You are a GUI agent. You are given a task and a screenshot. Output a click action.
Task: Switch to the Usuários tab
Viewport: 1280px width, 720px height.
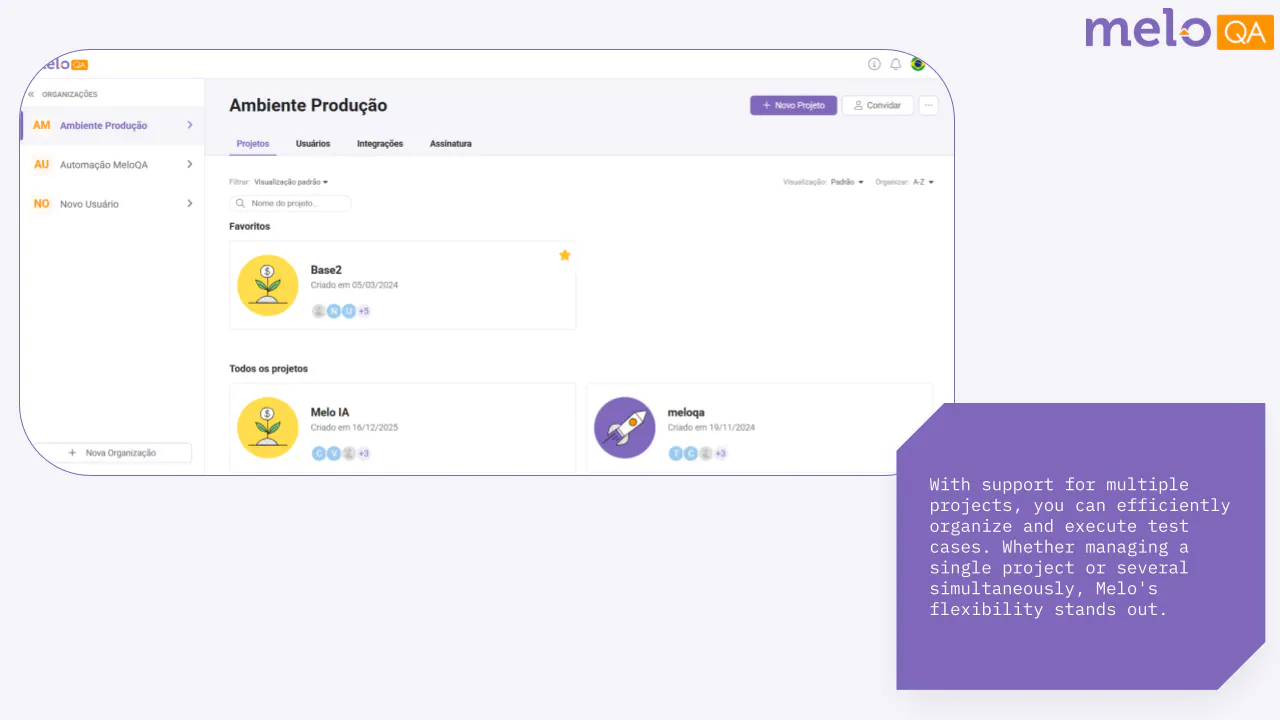click(313, 144)
